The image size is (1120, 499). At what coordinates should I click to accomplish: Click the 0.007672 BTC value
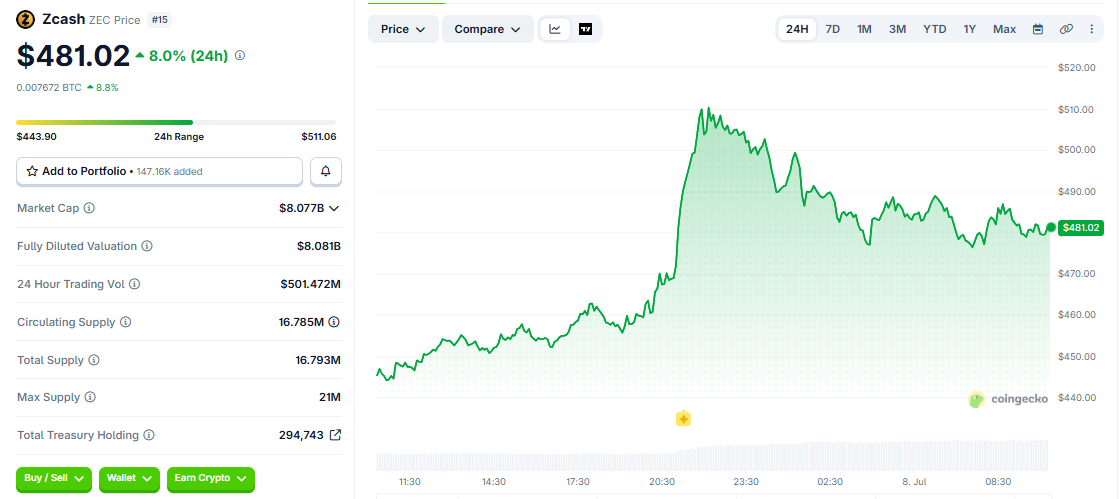click(49, 88)
